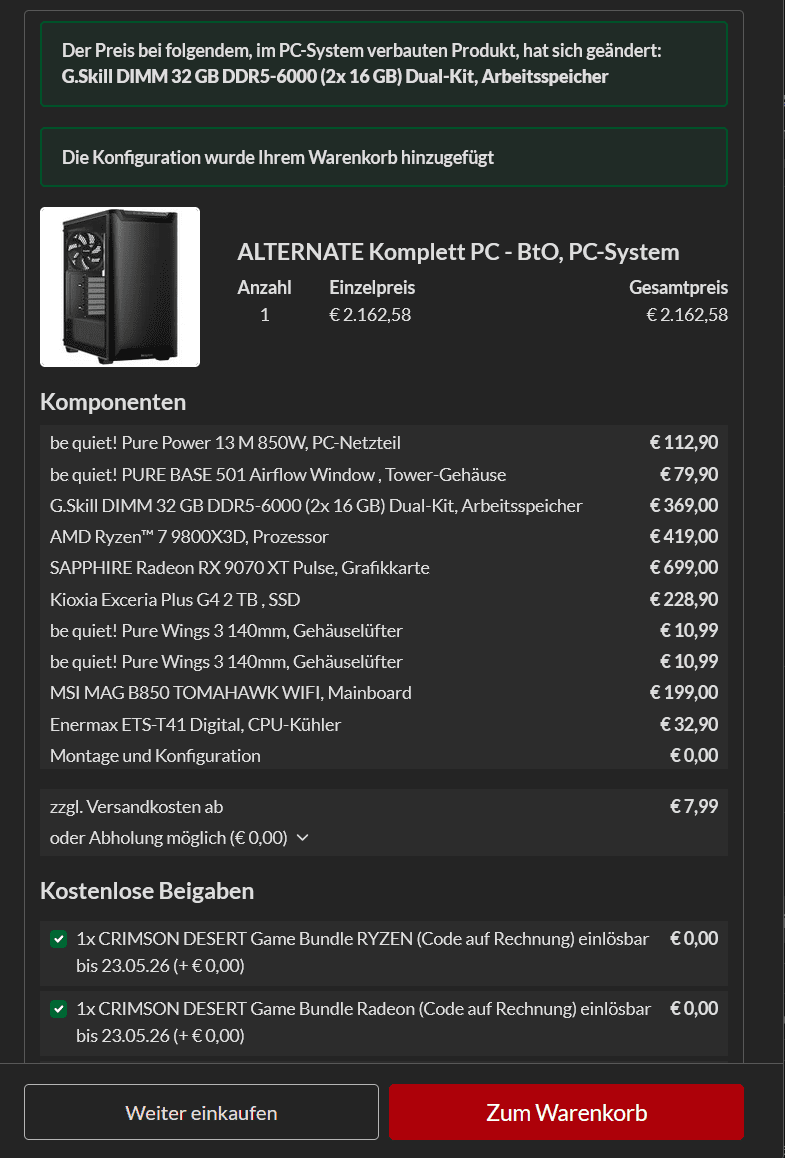Click the PC case product thumbnail
Screen dimensions: 785x1158
[x=120, y=287]
